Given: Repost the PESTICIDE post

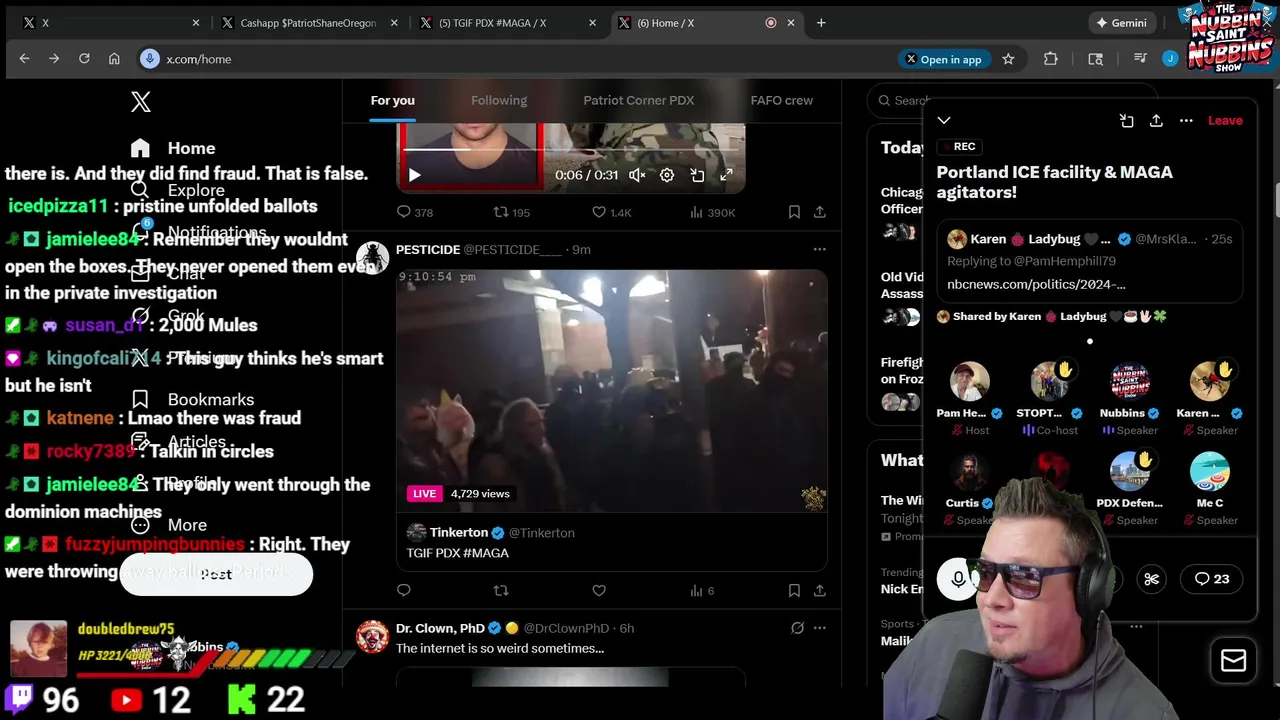Looking at the screenshot, I should pyautogui.click(x=501, y=590).
